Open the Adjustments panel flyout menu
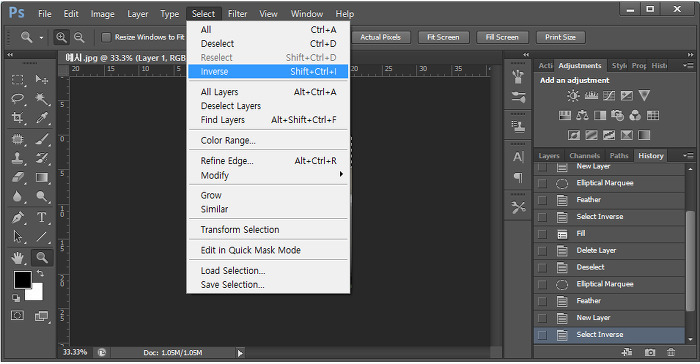This screenshot has height=364, width=700. coord(688,65)
